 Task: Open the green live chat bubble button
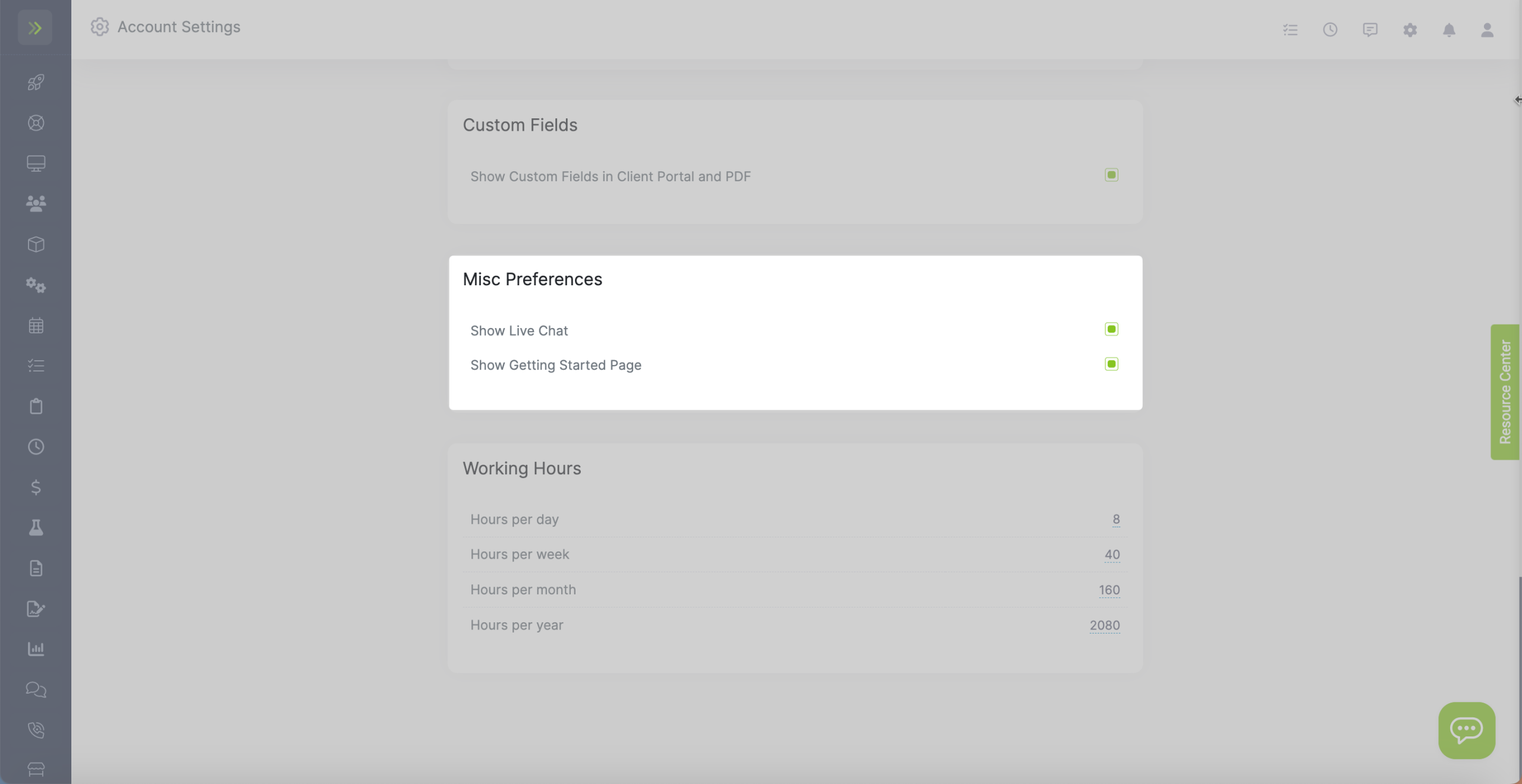(1467, 730)
